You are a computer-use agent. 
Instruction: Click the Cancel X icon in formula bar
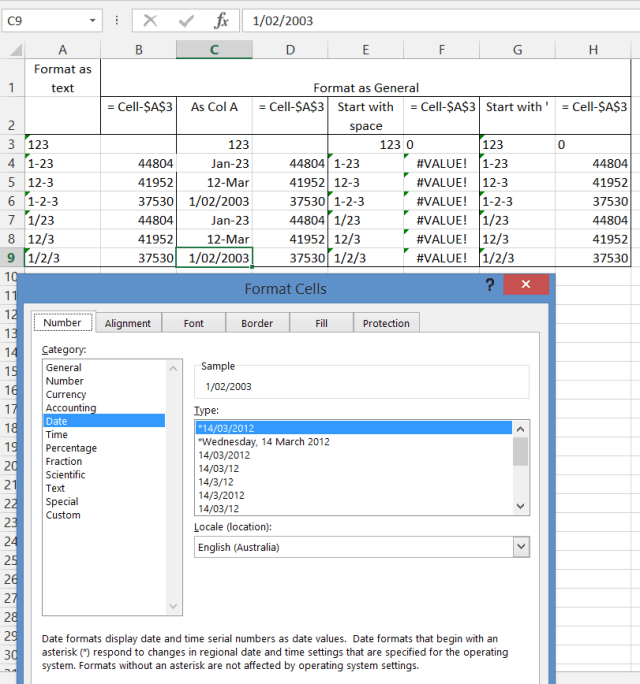(x=151, y=20)
